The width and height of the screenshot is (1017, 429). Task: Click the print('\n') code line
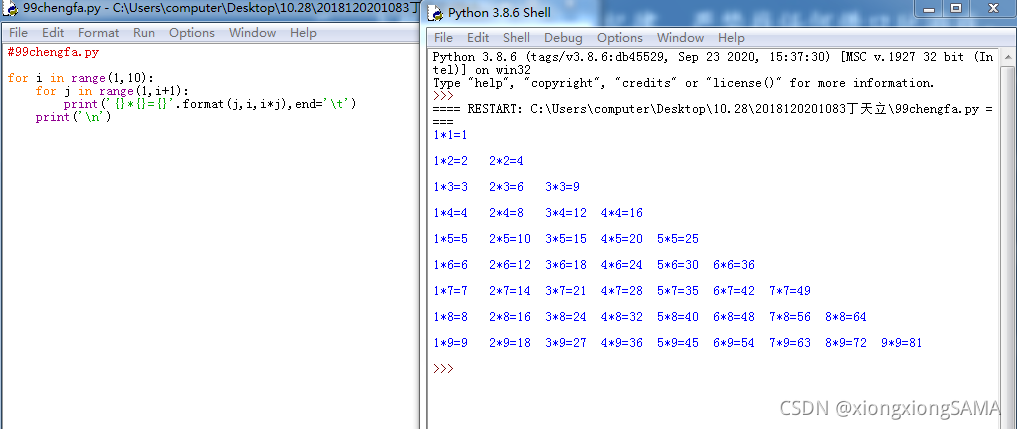pos(74,117)
